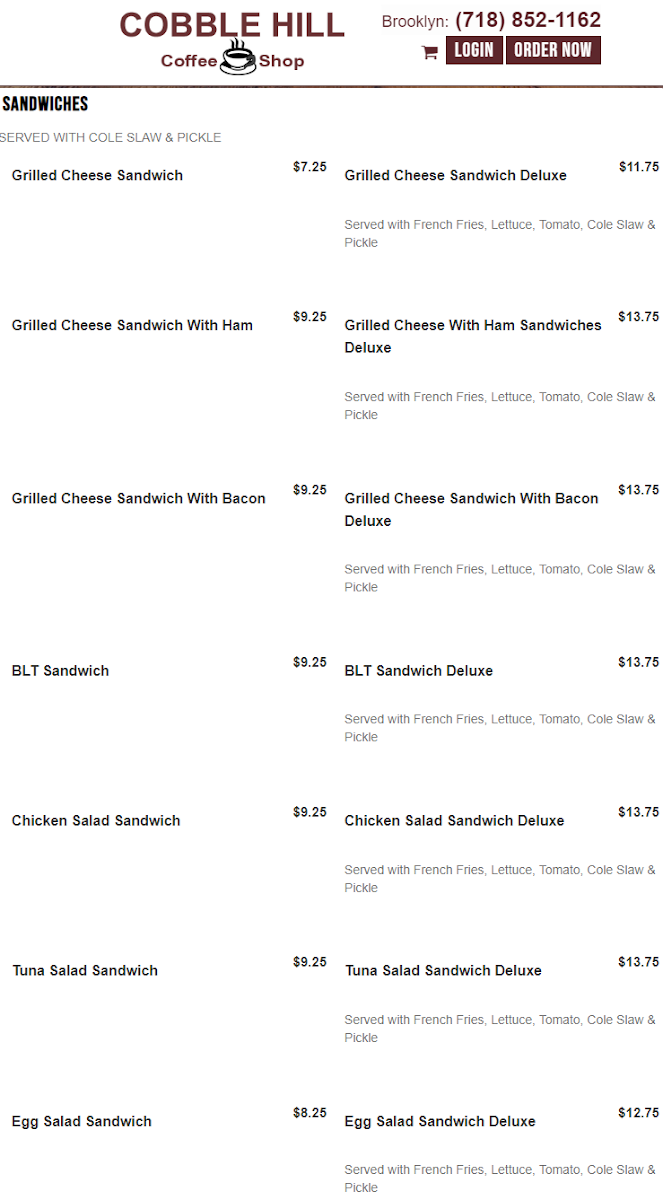663x1200 pixels.
Task: Select the BLT Sandwich item
Action: (60, 671)
